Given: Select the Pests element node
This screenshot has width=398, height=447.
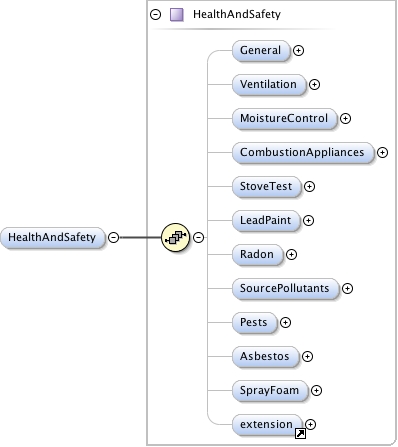Looking at the screenshot, I should tap(255, 322).
